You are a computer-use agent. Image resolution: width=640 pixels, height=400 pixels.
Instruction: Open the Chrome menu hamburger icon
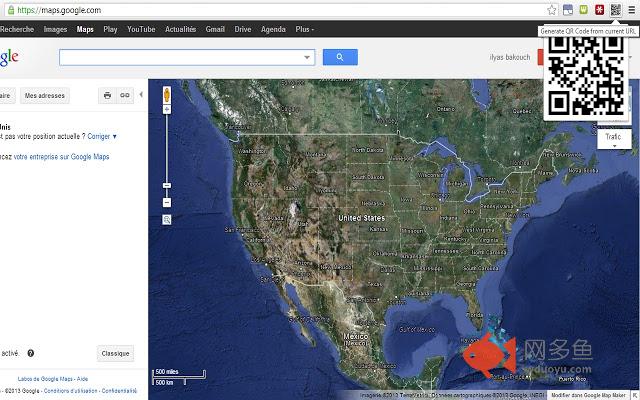(x=631, y=10)
